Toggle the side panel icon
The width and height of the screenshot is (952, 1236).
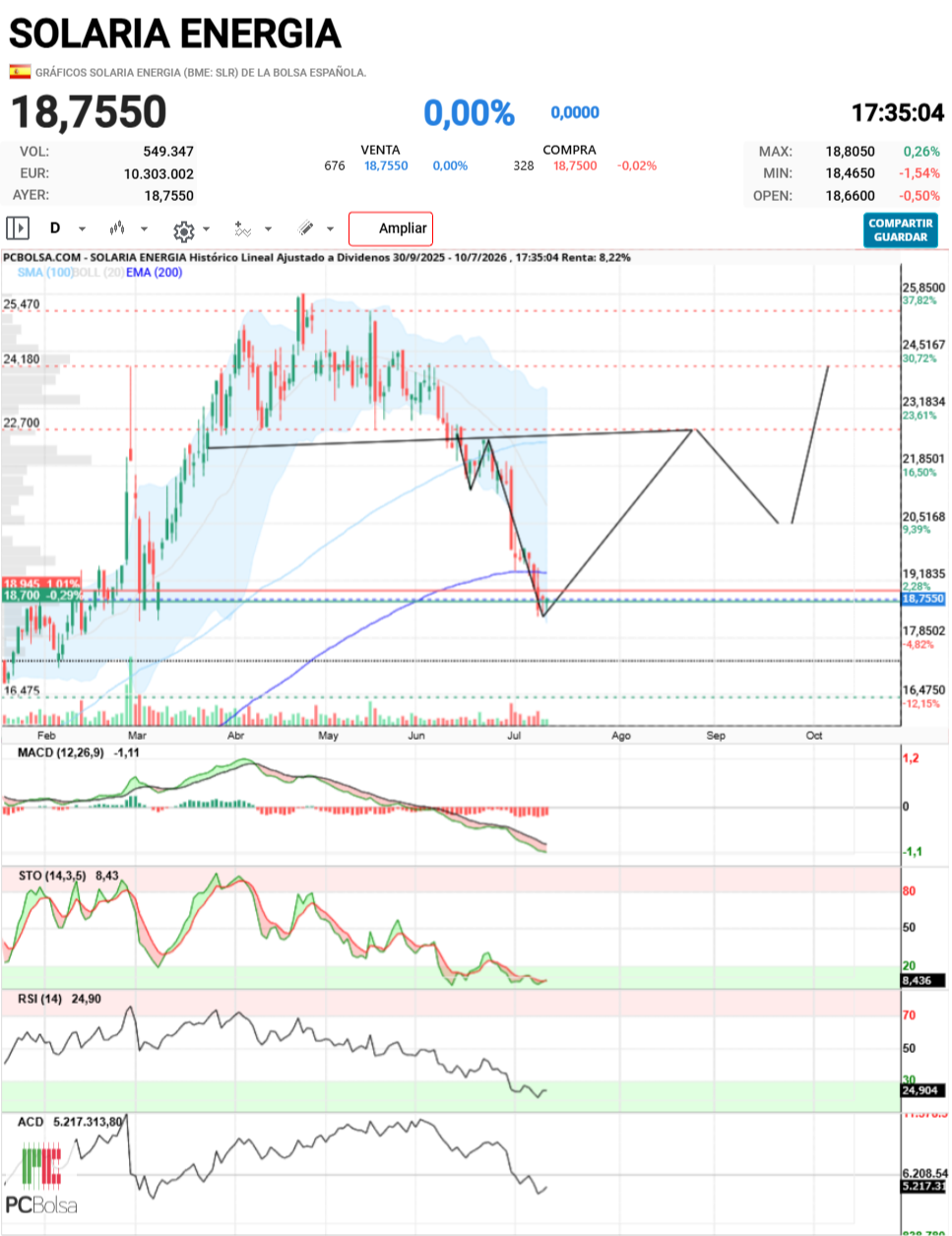coord(18,228)
